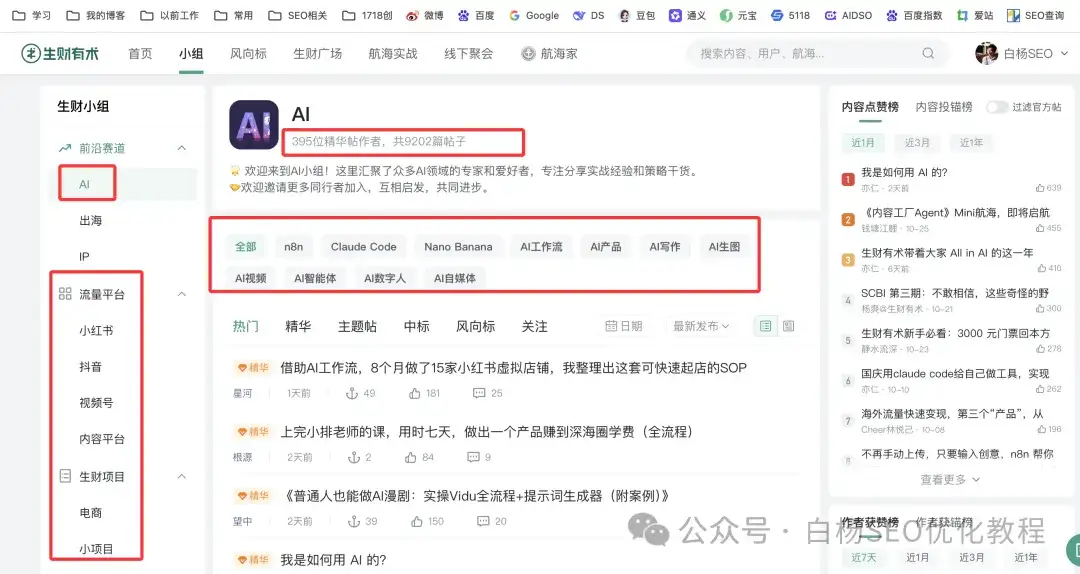
Task: Select 电商 in the sidebar
Action: (x=90, y=513)
